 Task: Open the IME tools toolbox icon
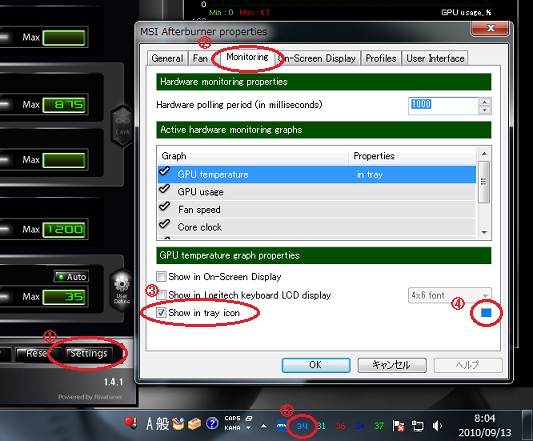coord(178,424)
